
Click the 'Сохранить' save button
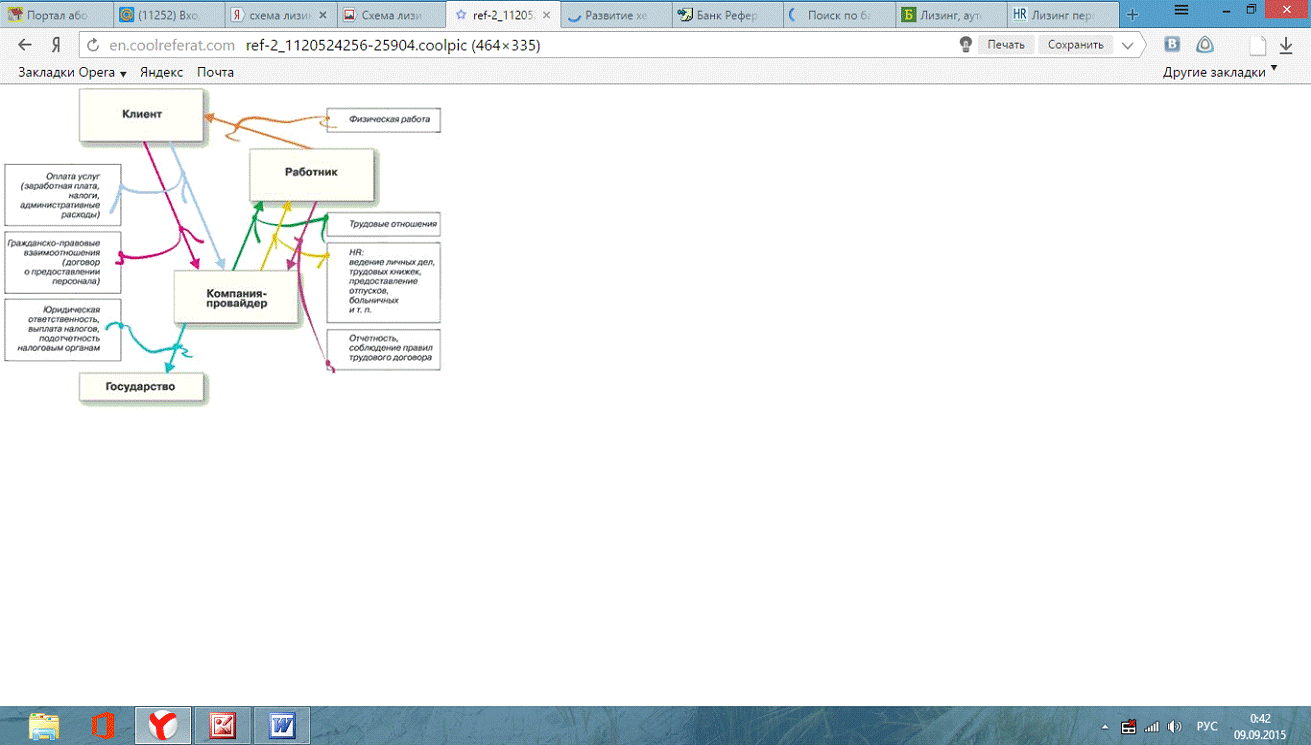(1075, 45)
